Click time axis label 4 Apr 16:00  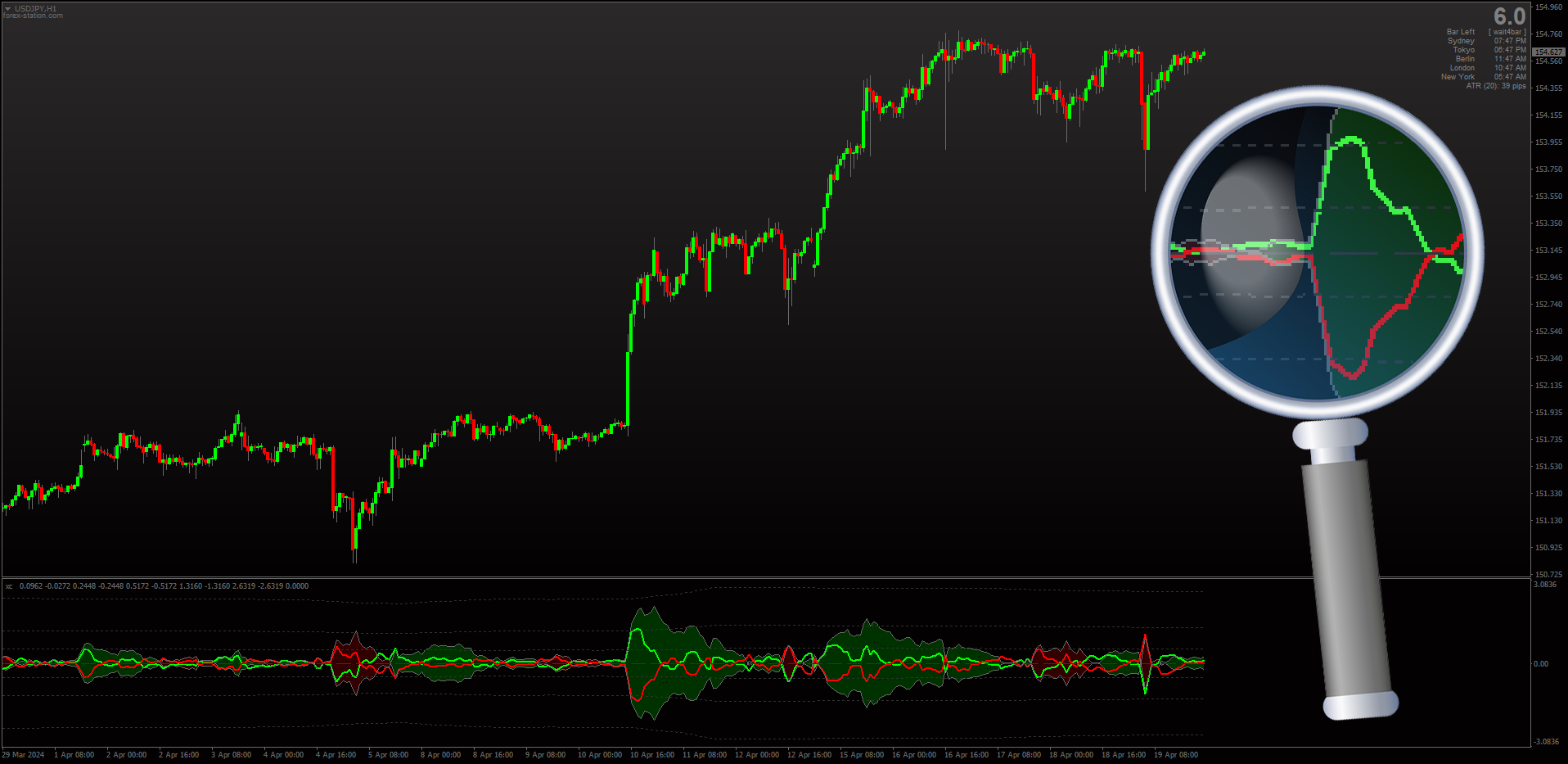click(x=336, y=755)
